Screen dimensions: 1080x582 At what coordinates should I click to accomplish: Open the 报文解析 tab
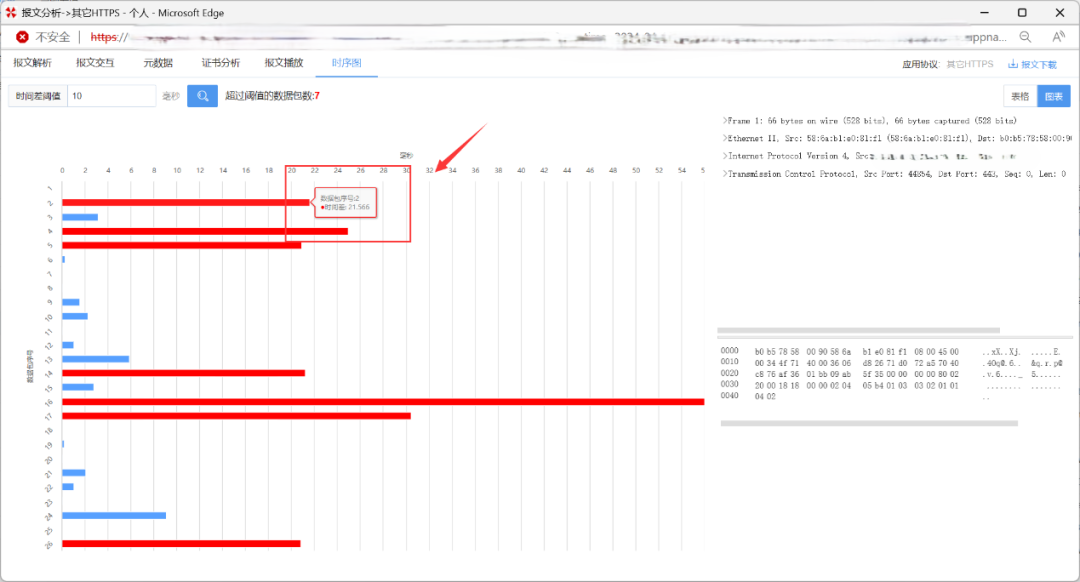tap(32, 63)
